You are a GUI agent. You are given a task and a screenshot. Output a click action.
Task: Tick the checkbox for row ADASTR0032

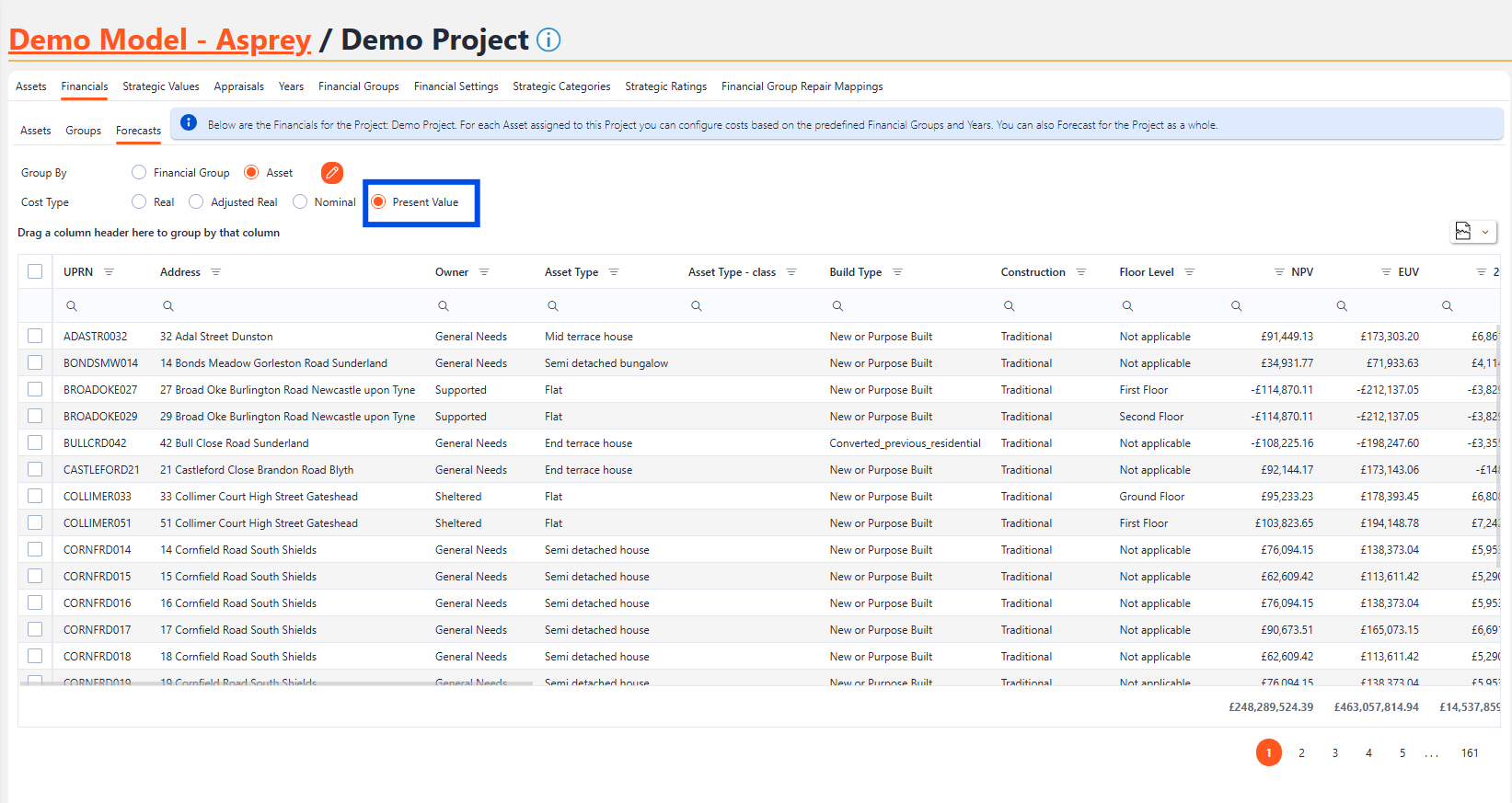click(35, 337)
